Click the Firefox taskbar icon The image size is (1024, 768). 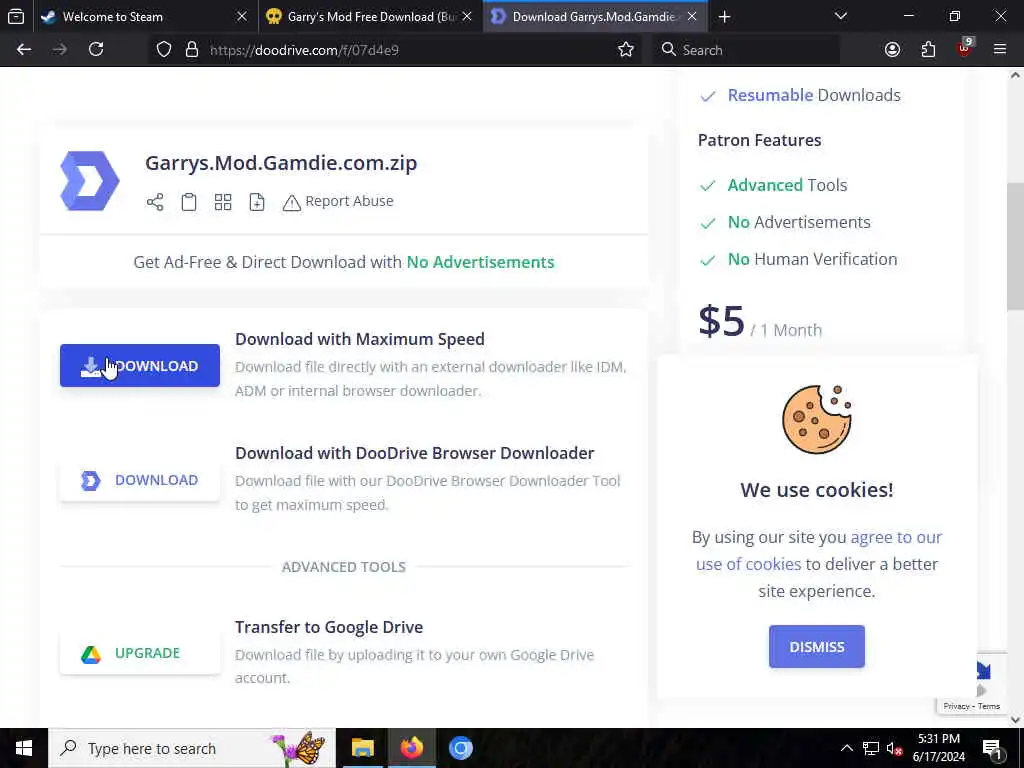(412, 748)
